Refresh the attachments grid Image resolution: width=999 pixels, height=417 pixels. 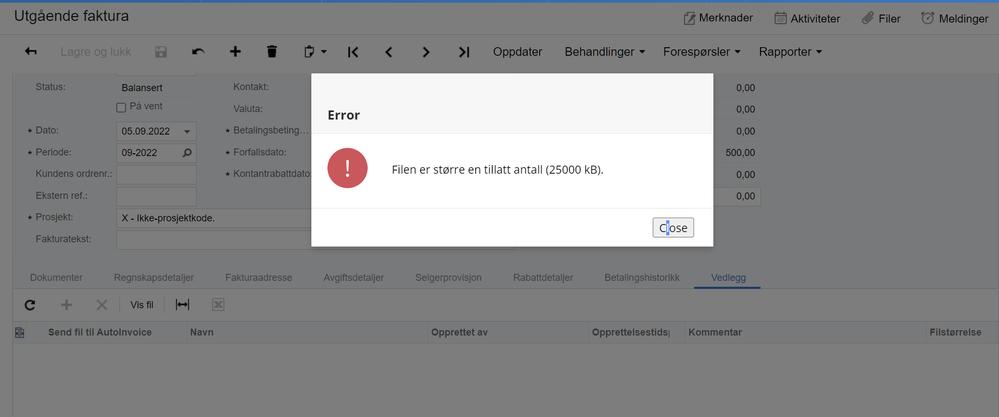29,305
